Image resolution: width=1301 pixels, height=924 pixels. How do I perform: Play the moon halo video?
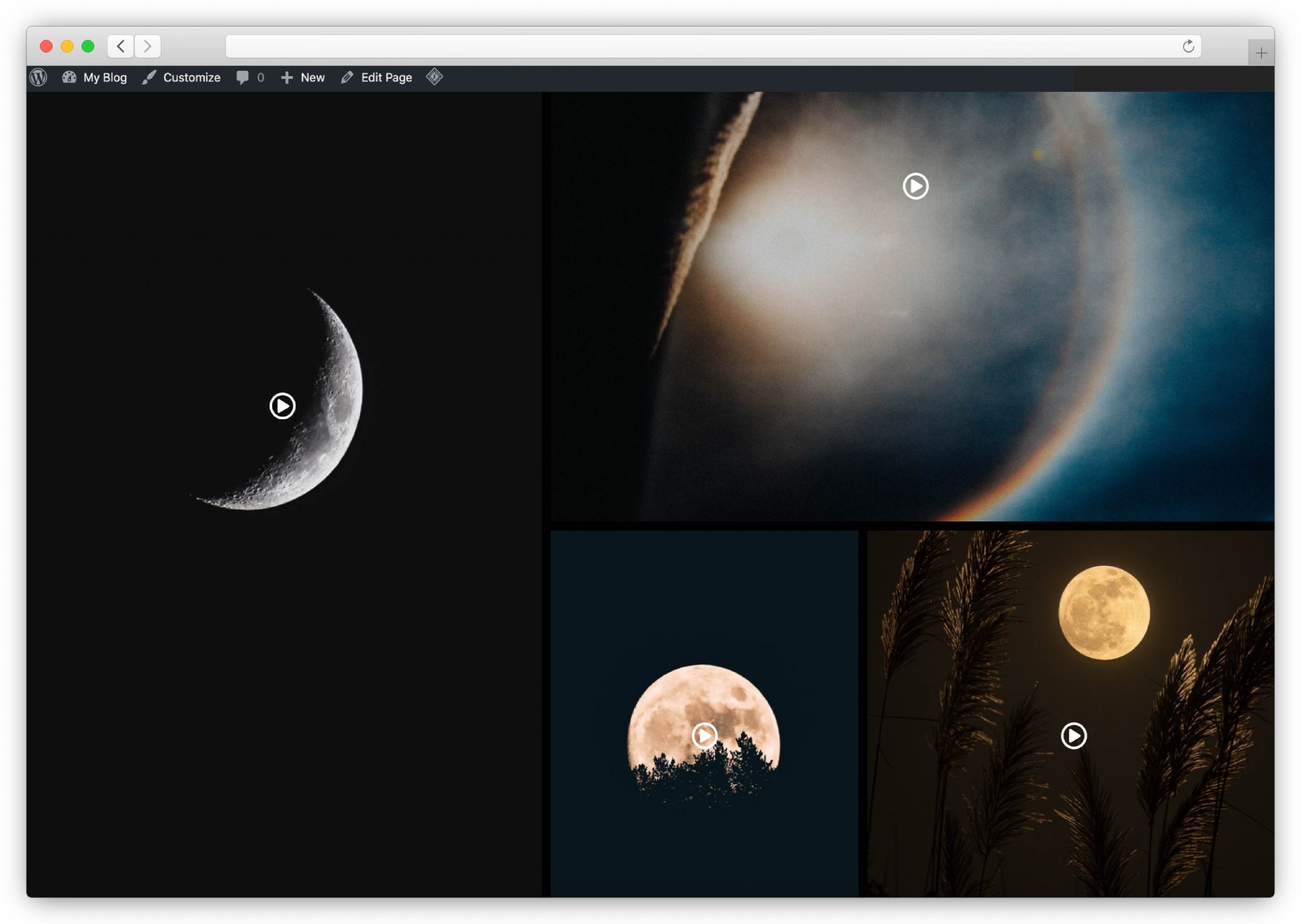tap(915, 186)
